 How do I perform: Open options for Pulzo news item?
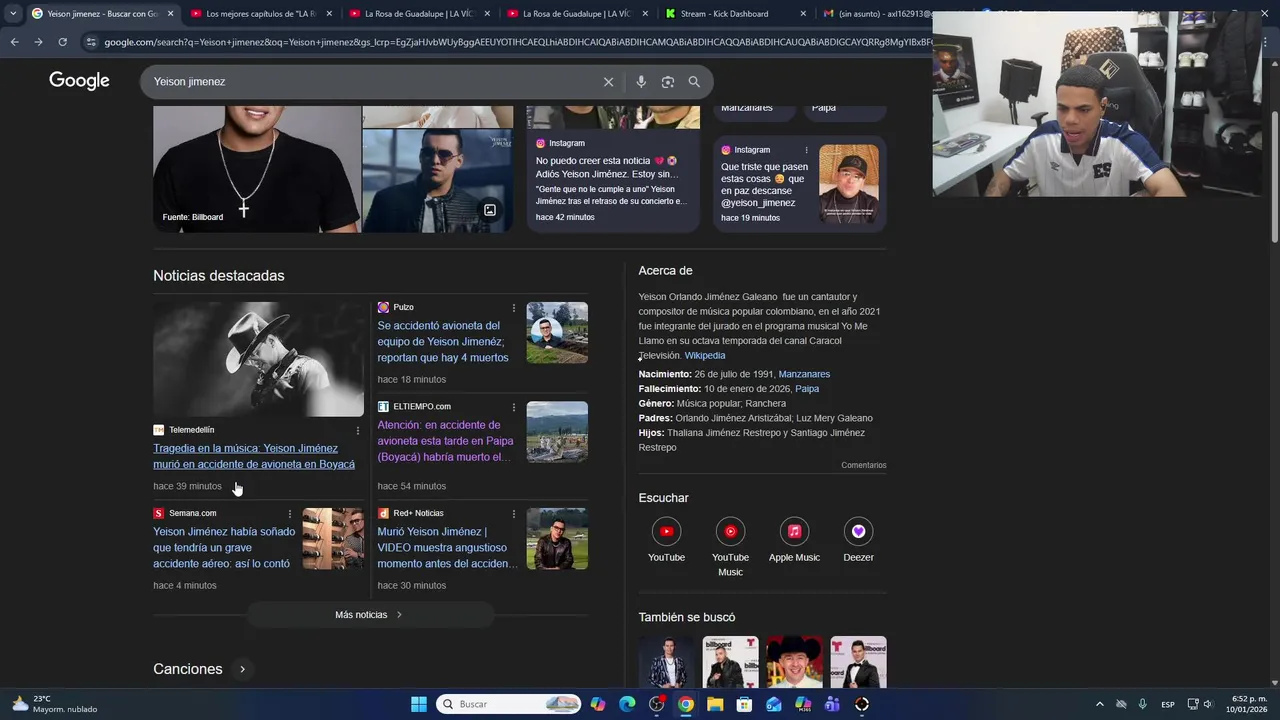(514, 308)
